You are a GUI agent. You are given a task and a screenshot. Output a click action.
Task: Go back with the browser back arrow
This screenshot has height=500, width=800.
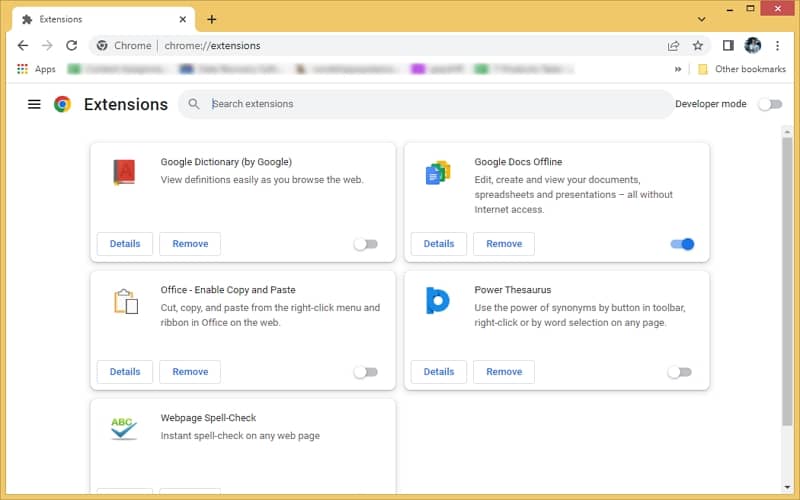tap(23, 45)
